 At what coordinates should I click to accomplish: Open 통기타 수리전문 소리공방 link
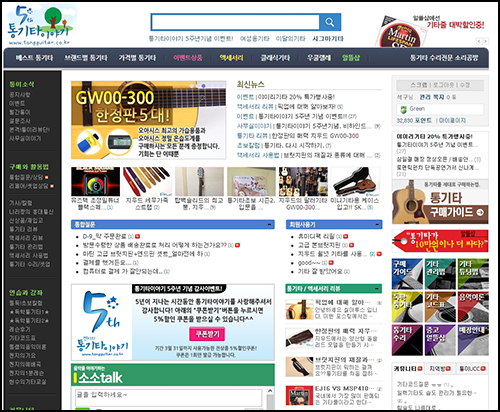pyautogui.click(x=444, y=58)
